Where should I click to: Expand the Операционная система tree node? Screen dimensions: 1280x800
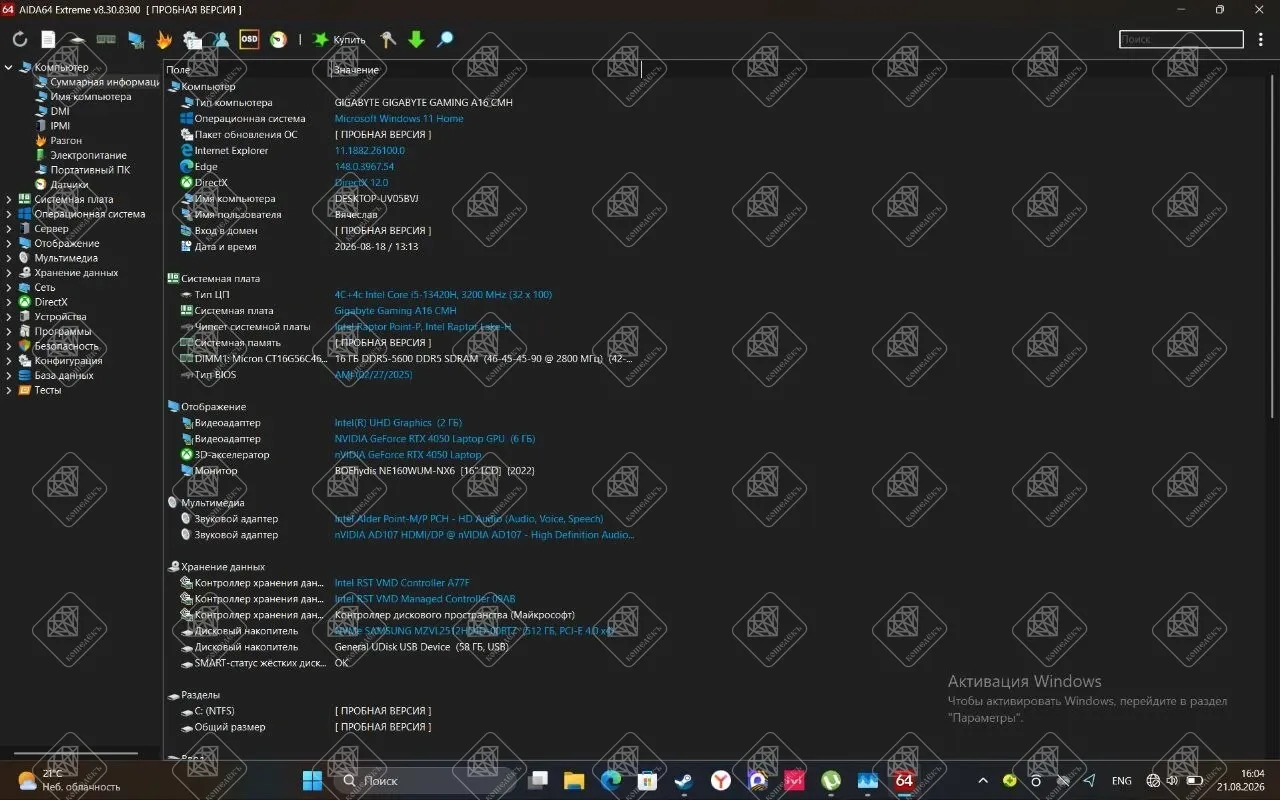point(9,214)
